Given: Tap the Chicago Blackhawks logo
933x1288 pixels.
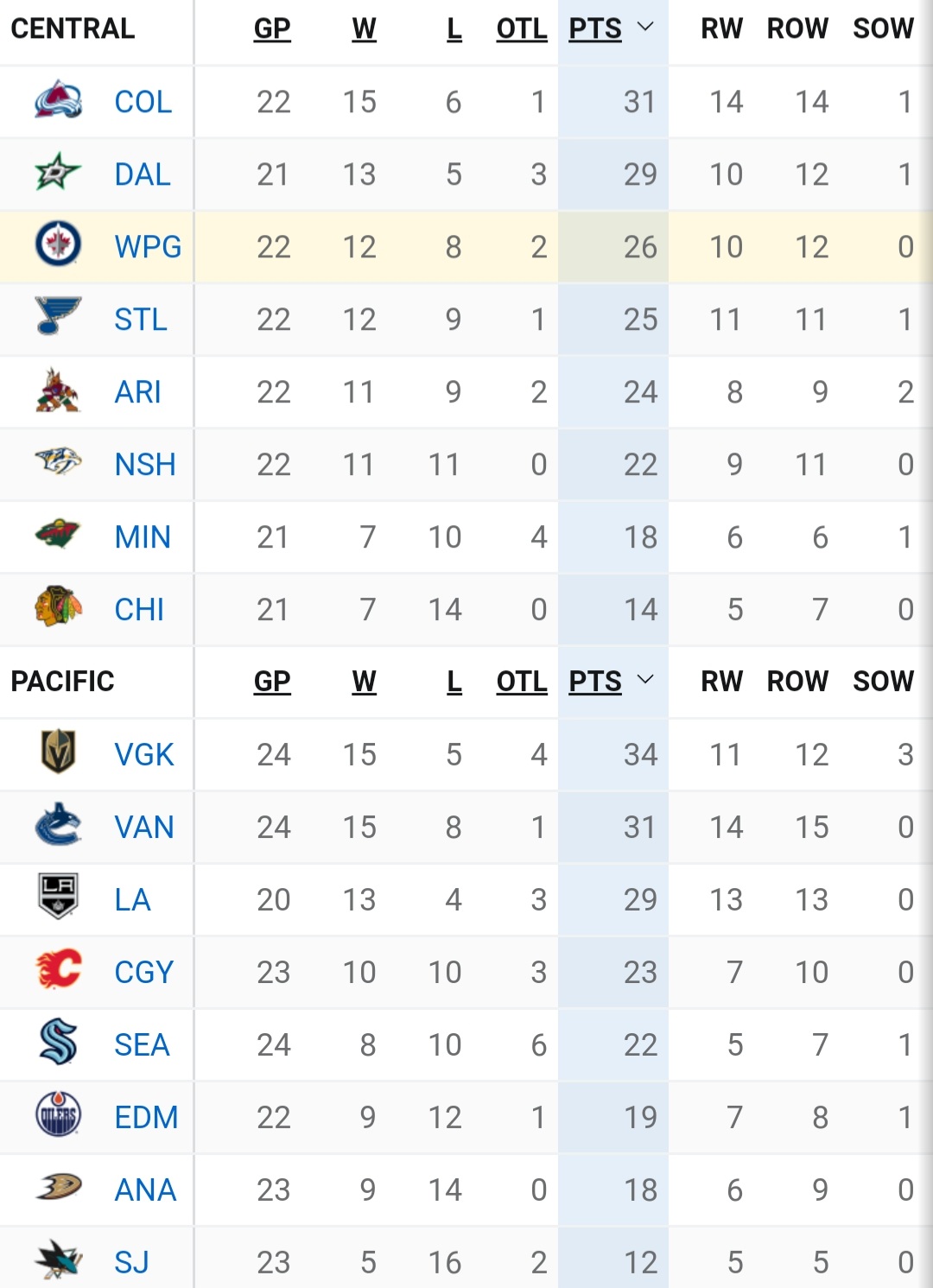Looking at the screenshot, I should [58, 607].
